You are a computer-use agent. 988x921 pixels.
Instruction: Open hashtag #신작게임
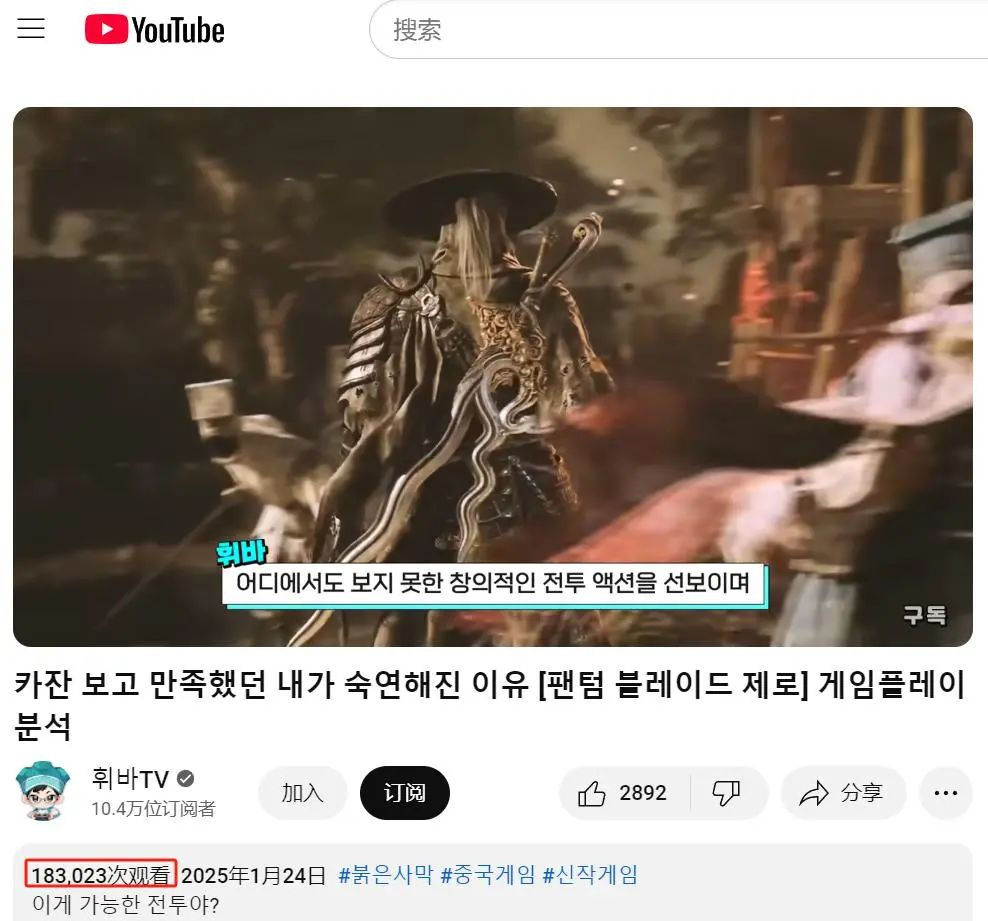pyautogui.click(x=590, y=874)
